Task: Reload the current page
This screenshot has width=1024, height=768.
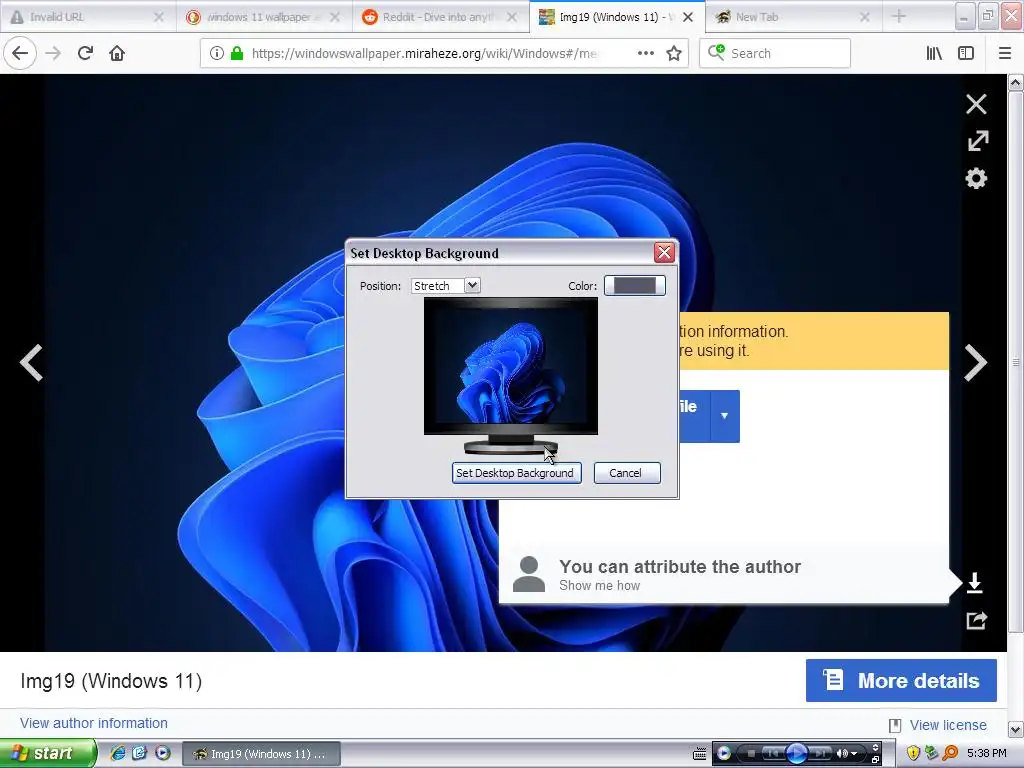Action: click(x=85, y=53)
